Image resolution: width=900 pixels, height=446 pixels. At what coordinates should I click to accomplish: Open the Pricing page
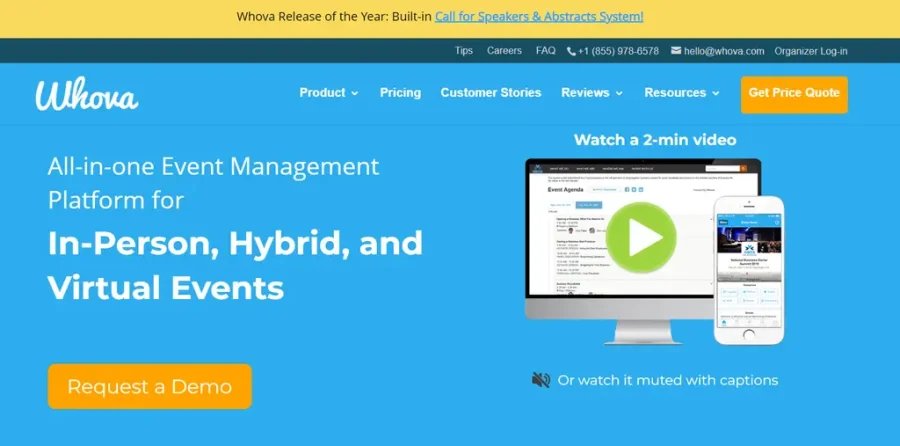[400, 93]
